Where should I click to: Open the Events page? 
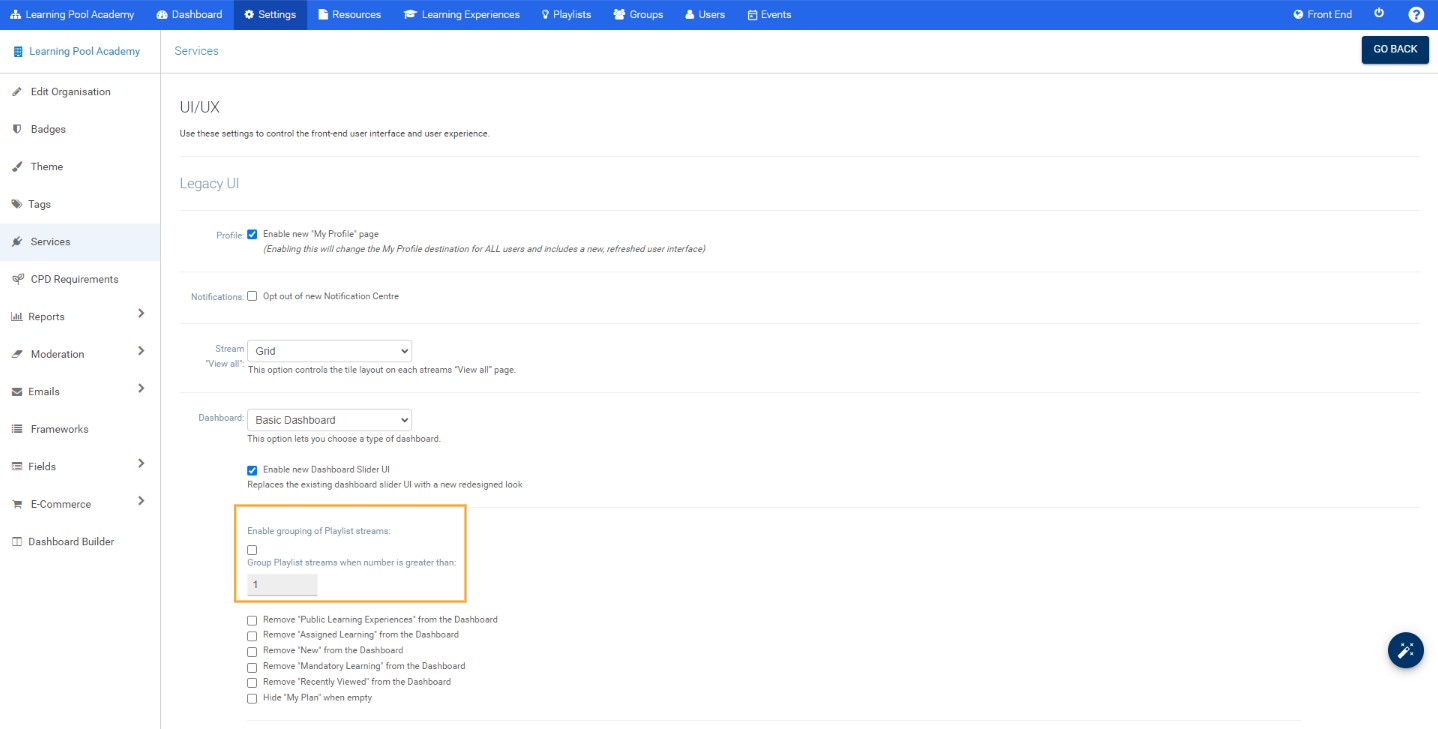[x=768, y=14]
